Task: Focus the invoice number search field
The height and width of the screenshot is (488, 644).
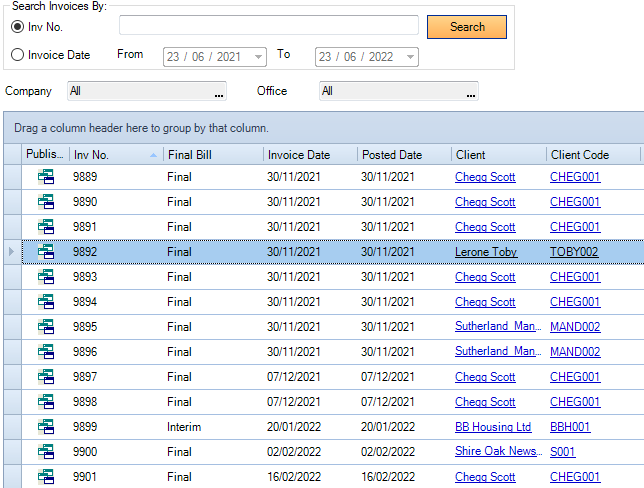Action: tap(269, 25)
